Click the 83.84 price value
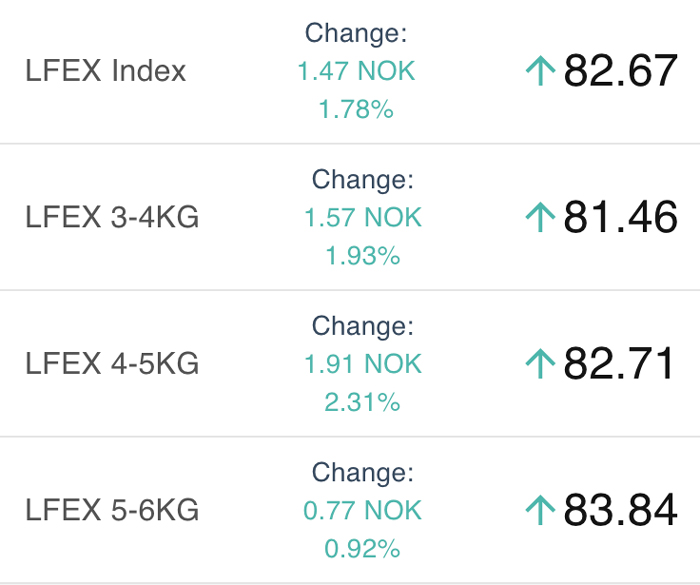Screen dimensions: 700x585 pos(621,510)
